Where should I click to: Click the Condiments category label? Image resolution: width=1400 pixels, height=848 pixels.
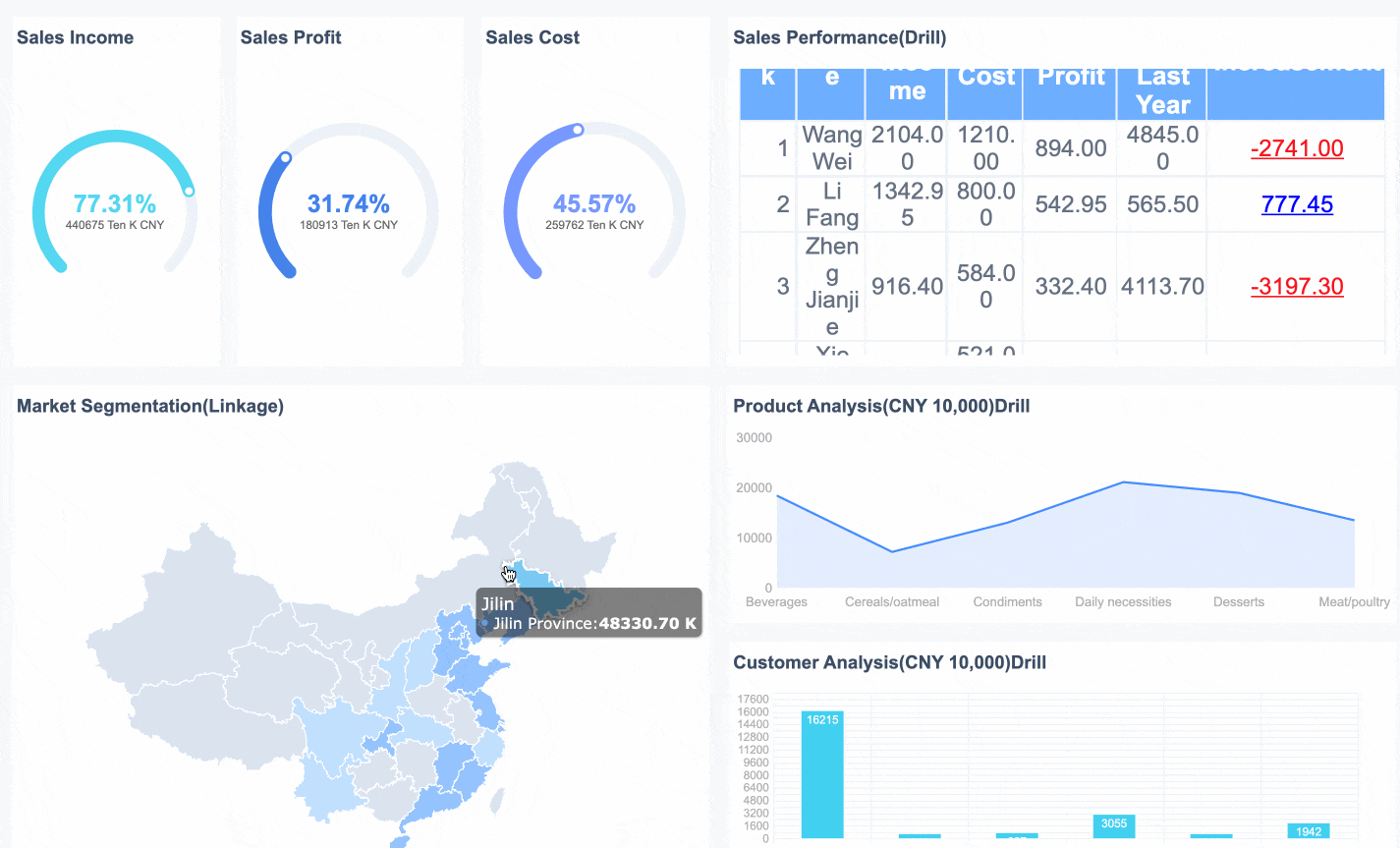1007,601
